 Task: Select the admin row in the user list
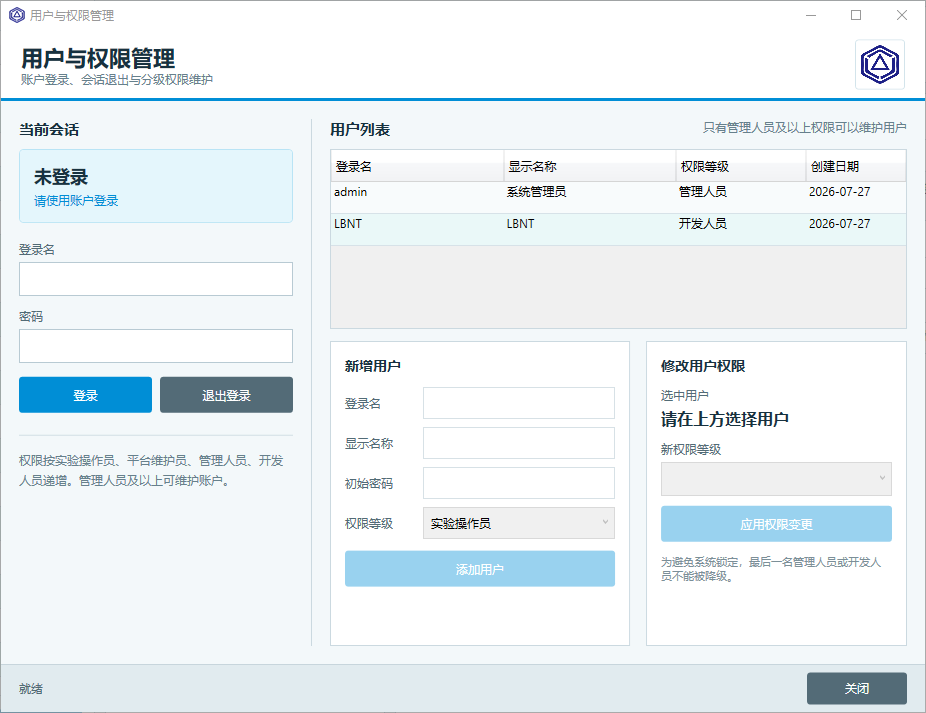tap(618, 197)
